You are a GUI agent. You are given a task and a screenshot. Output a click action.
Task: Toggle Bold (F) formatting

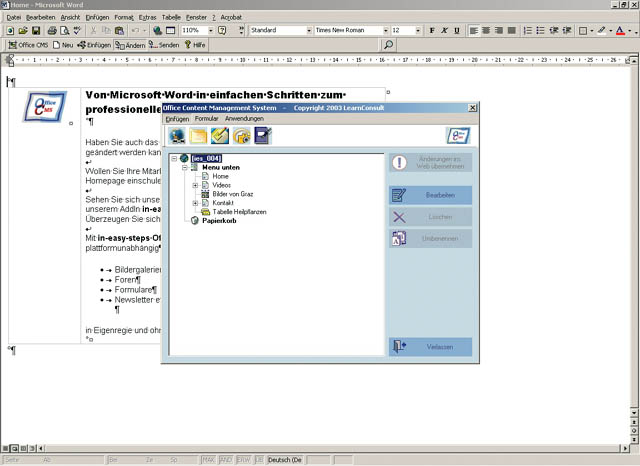point(432,31)
